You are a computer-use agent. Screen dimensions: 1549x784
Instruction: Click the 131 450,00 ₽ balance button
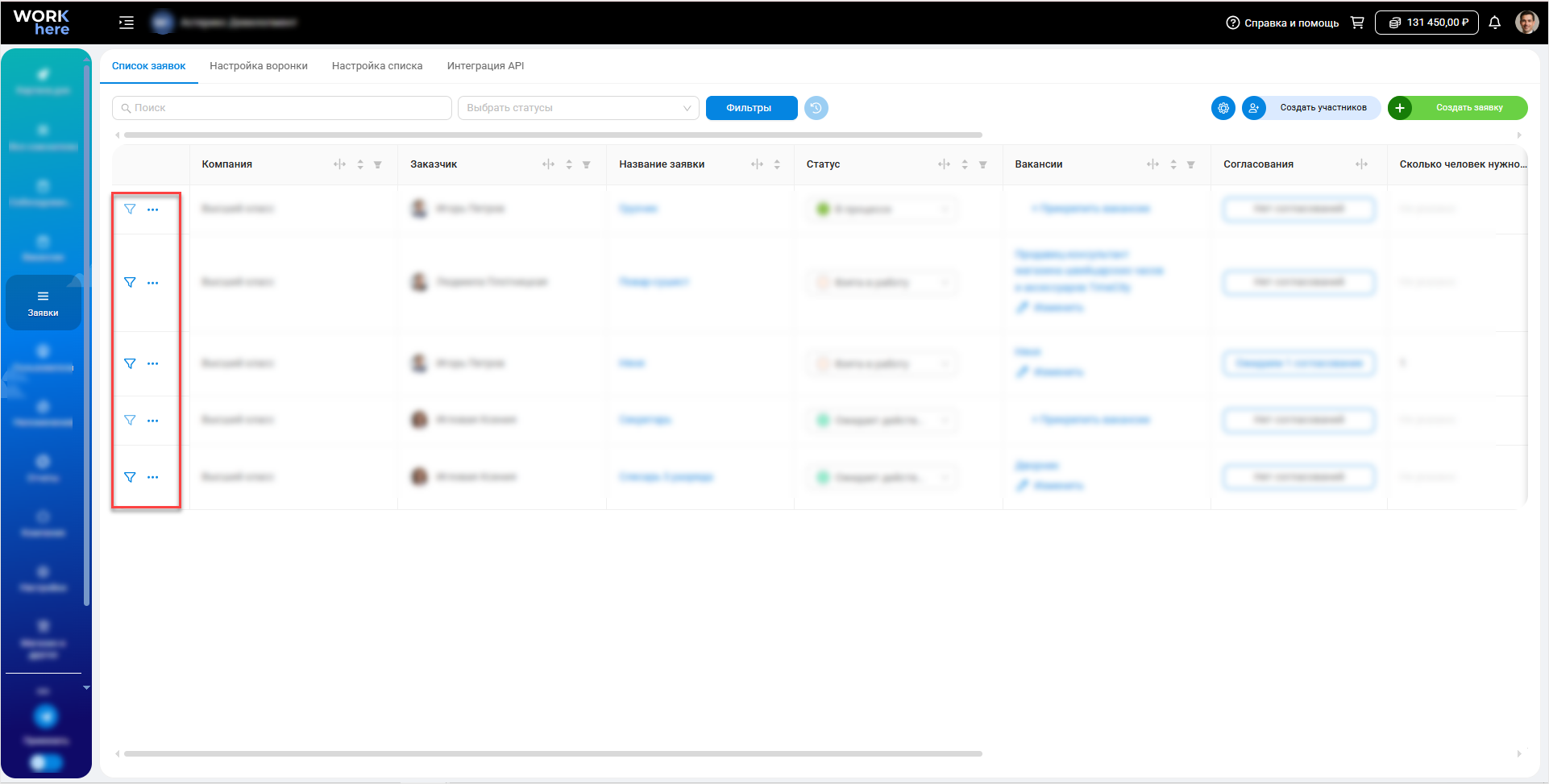1426,23
